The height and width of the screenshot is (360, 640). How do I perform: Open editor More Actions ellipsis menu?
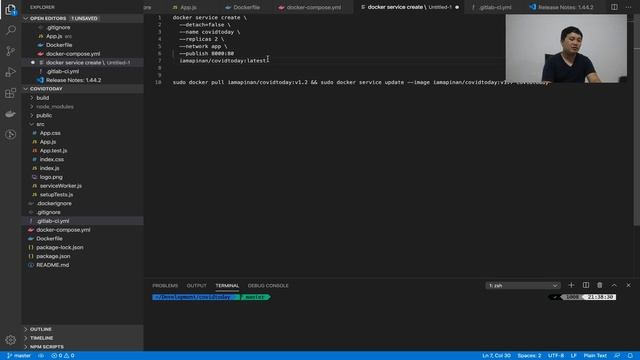pyautogui.click(x=628, y=7)
